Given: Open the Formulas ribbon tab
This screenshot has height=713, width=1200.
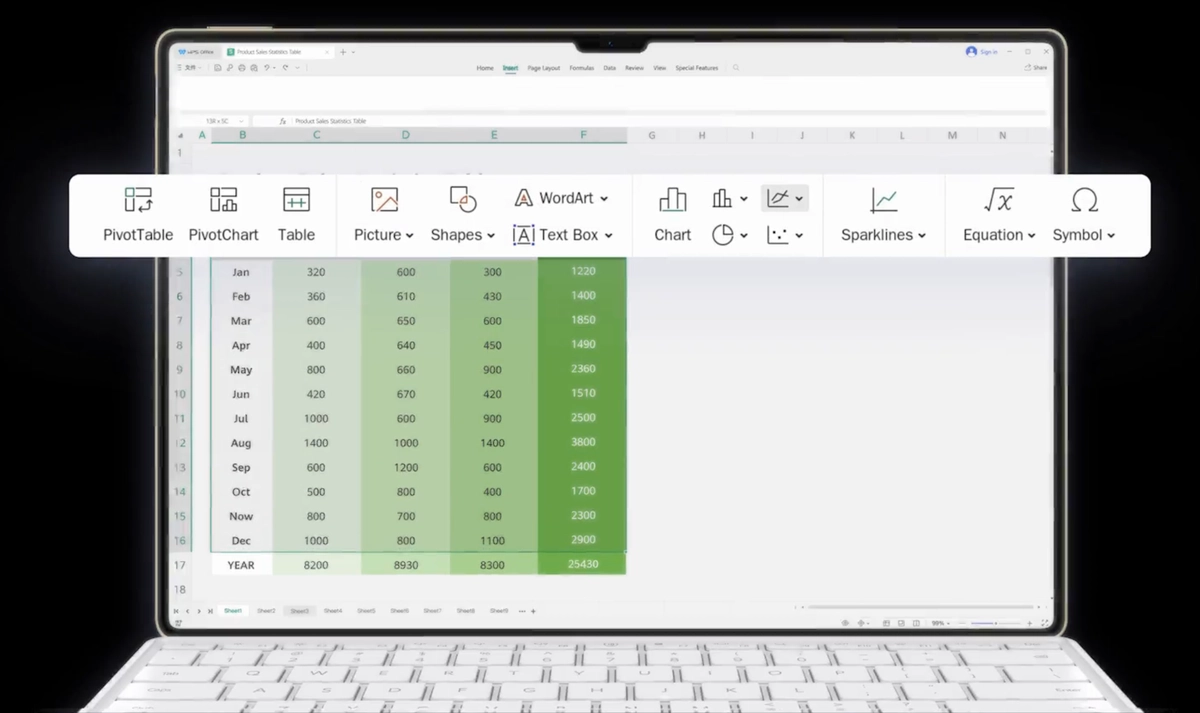Looking at the screenshot, I should point(582,68).
